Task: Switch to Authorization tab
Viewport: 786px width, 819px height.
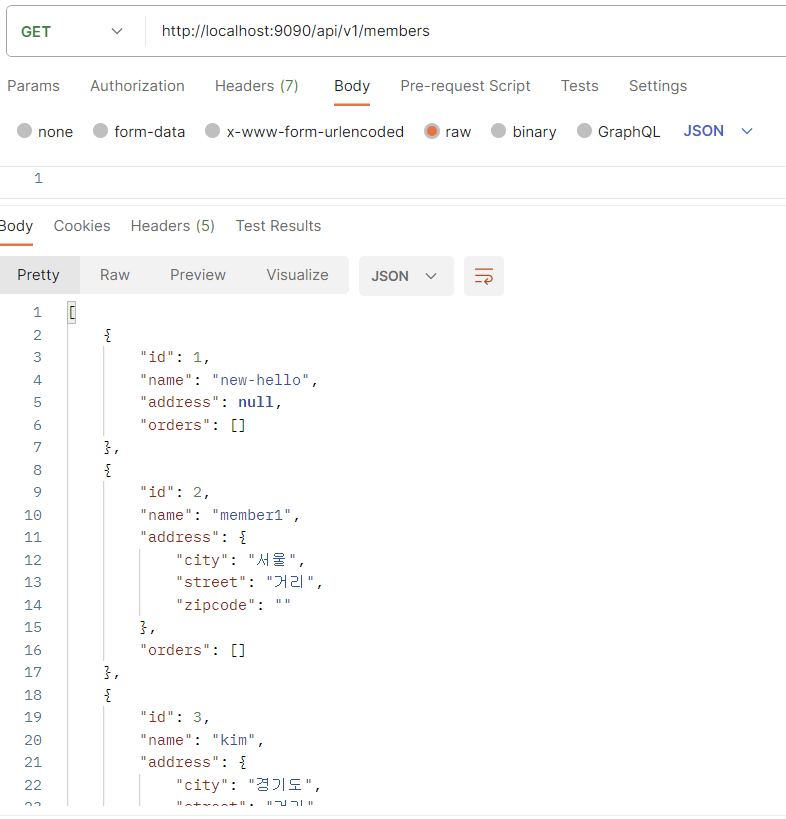Action: (x=137, y=86)
